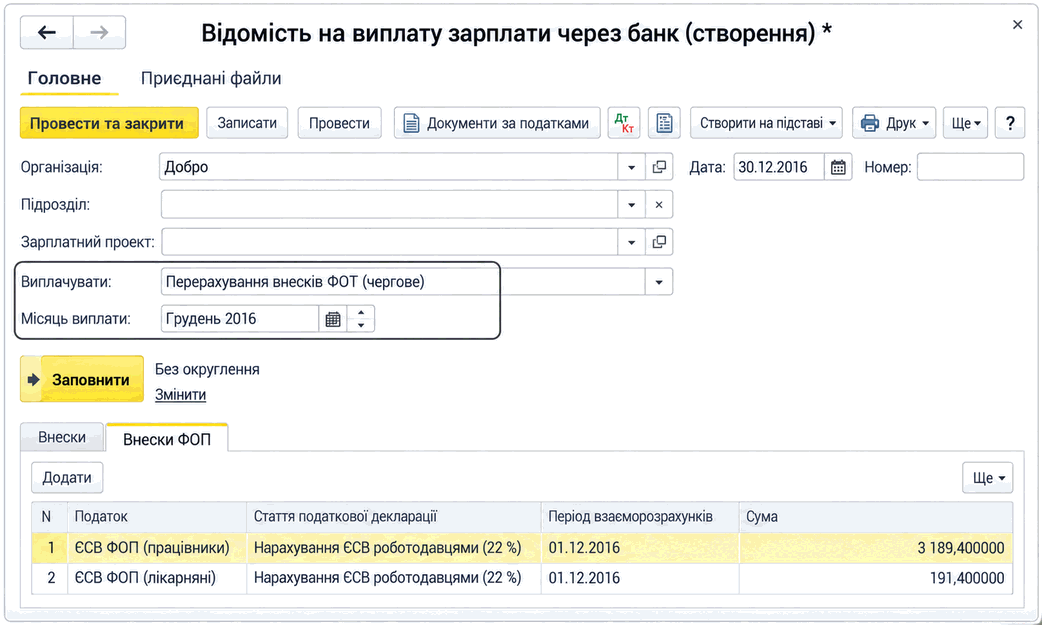This screenshot has height=625, width=1042.
Task: Expand the Підрозділ dropdown list
Action: tap(631, 205)
